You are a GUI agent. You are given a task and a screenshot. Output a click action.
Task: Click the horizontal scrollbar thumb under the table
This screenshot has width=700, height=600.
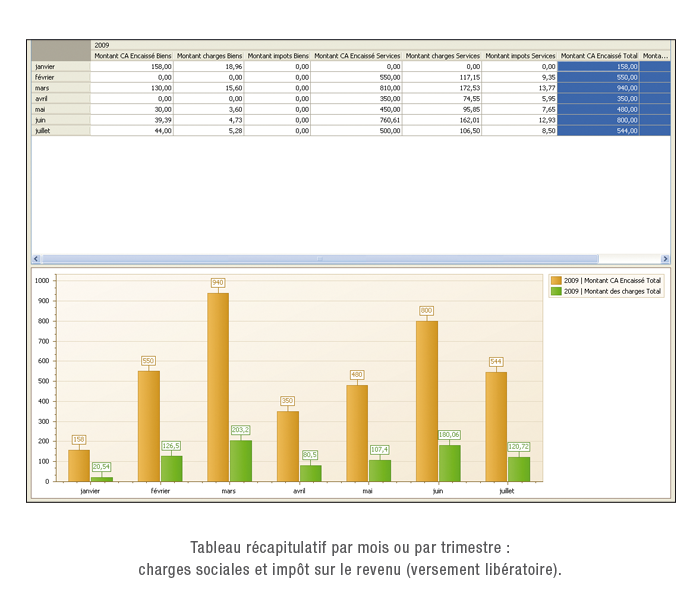click(320, 259)
